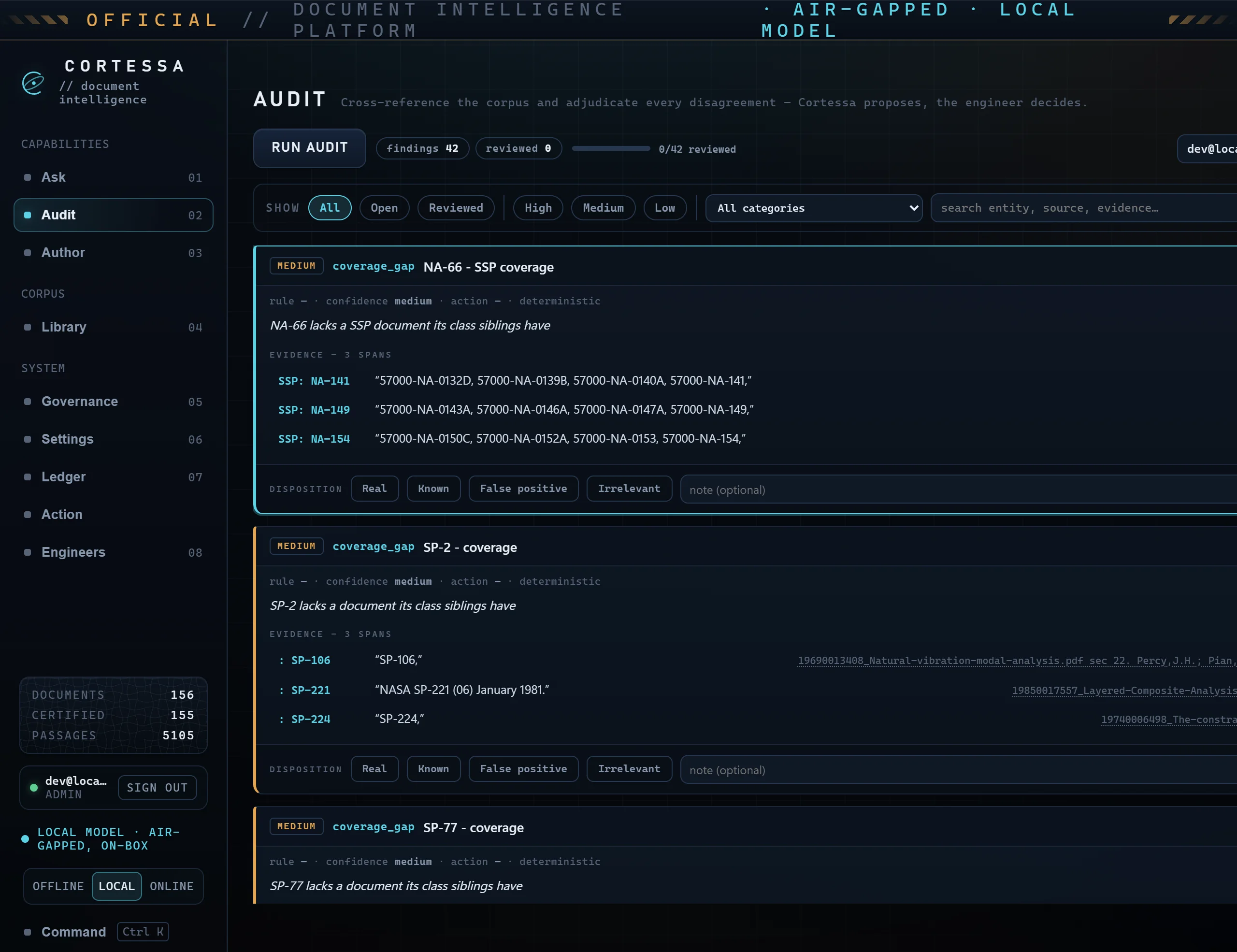Image resolution: width=1237 pixels, height=952 pixels.
Task: Filter findings to Reviewed
Action: click(x=456, y=208)
